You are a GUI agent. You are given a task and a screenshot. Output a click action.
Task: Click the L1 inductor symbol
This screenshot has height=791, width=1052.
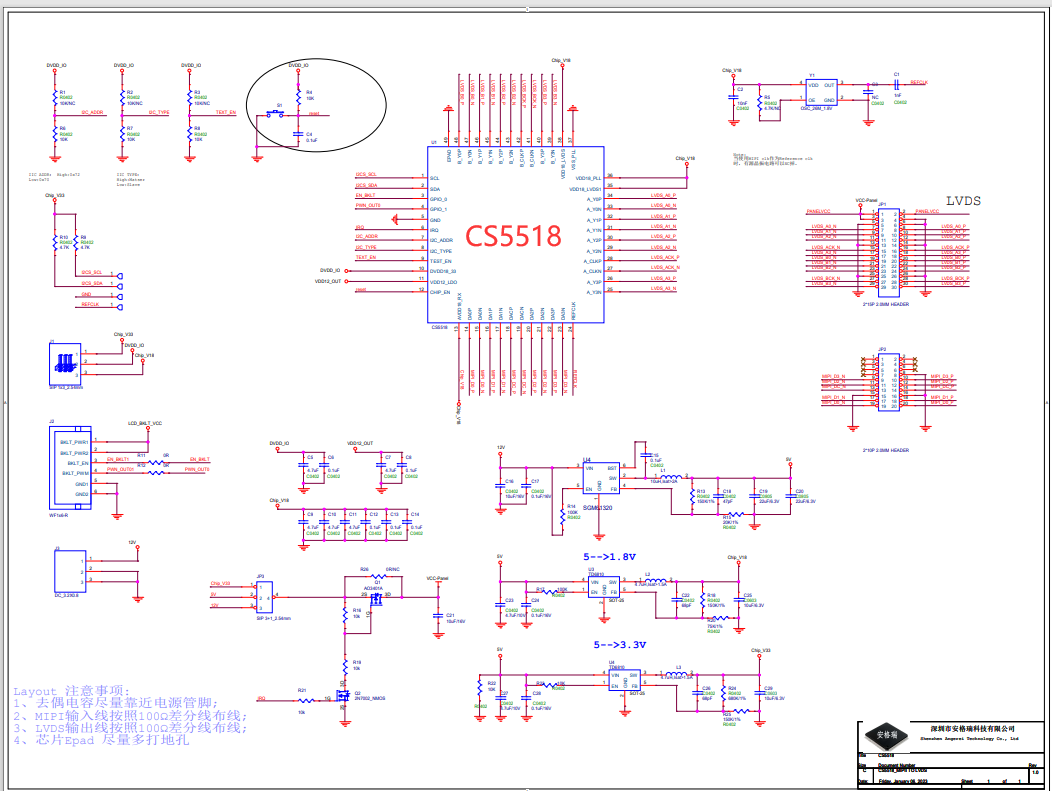point(671,475)
